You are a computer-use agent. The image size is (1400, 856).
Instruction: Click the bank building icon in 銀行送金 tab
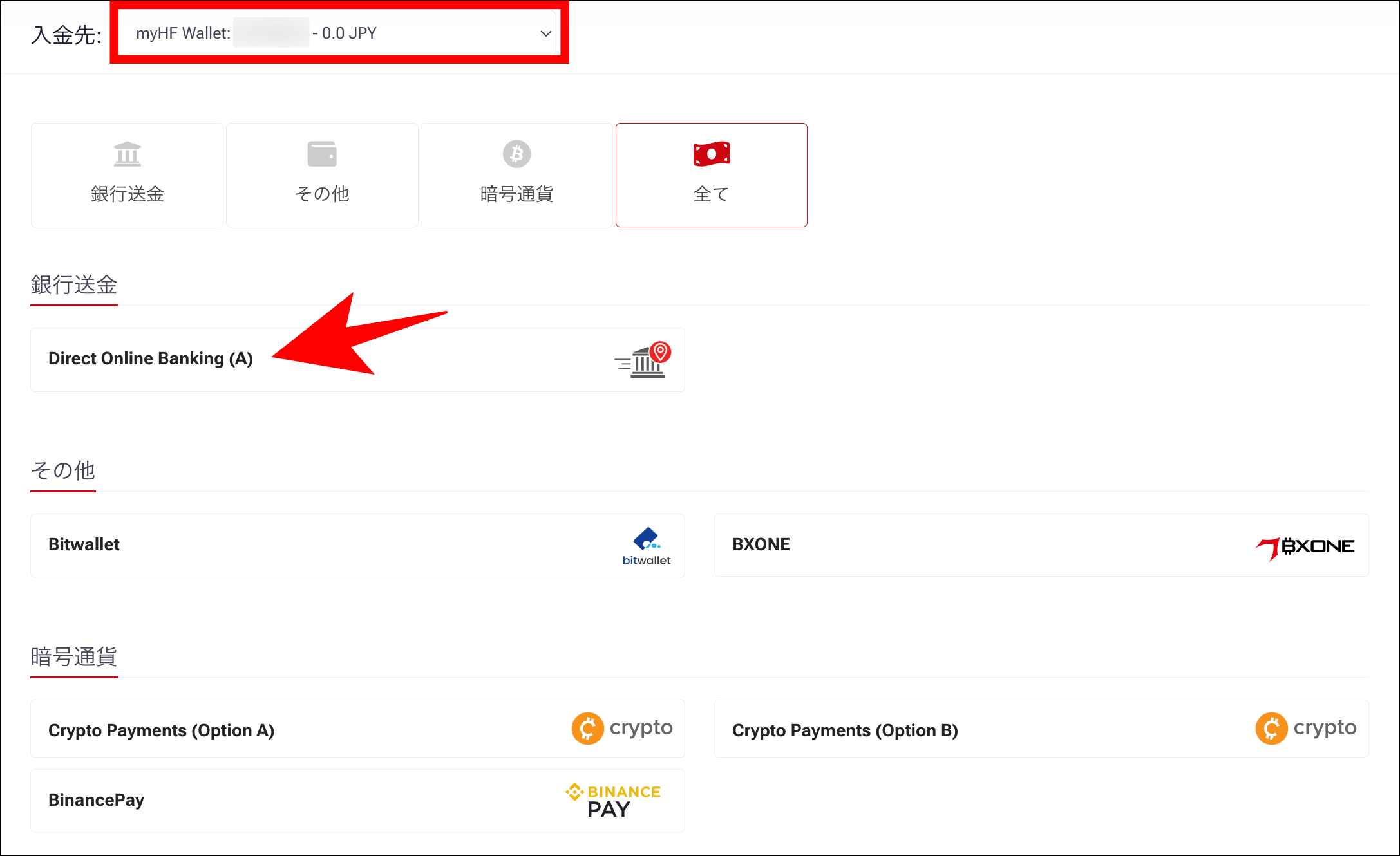[x=127, y=154]
